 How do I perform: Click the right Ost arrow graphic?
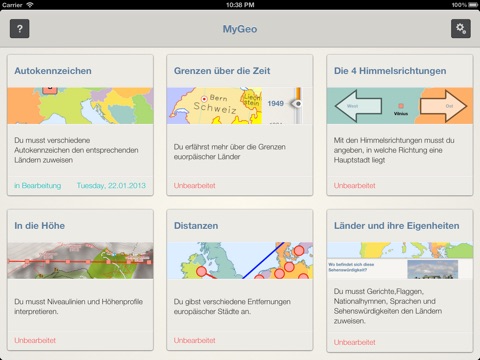(x=443, y=106)
